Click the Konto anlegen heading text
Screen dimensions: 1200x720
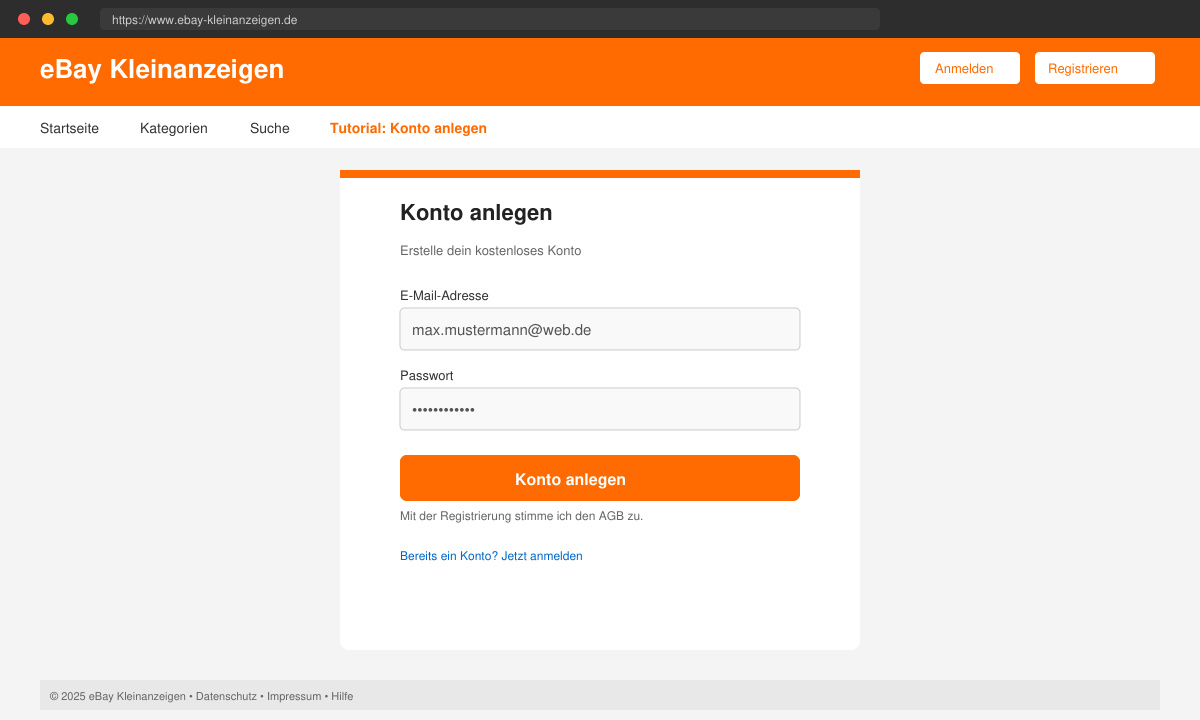tap(476, 212)
